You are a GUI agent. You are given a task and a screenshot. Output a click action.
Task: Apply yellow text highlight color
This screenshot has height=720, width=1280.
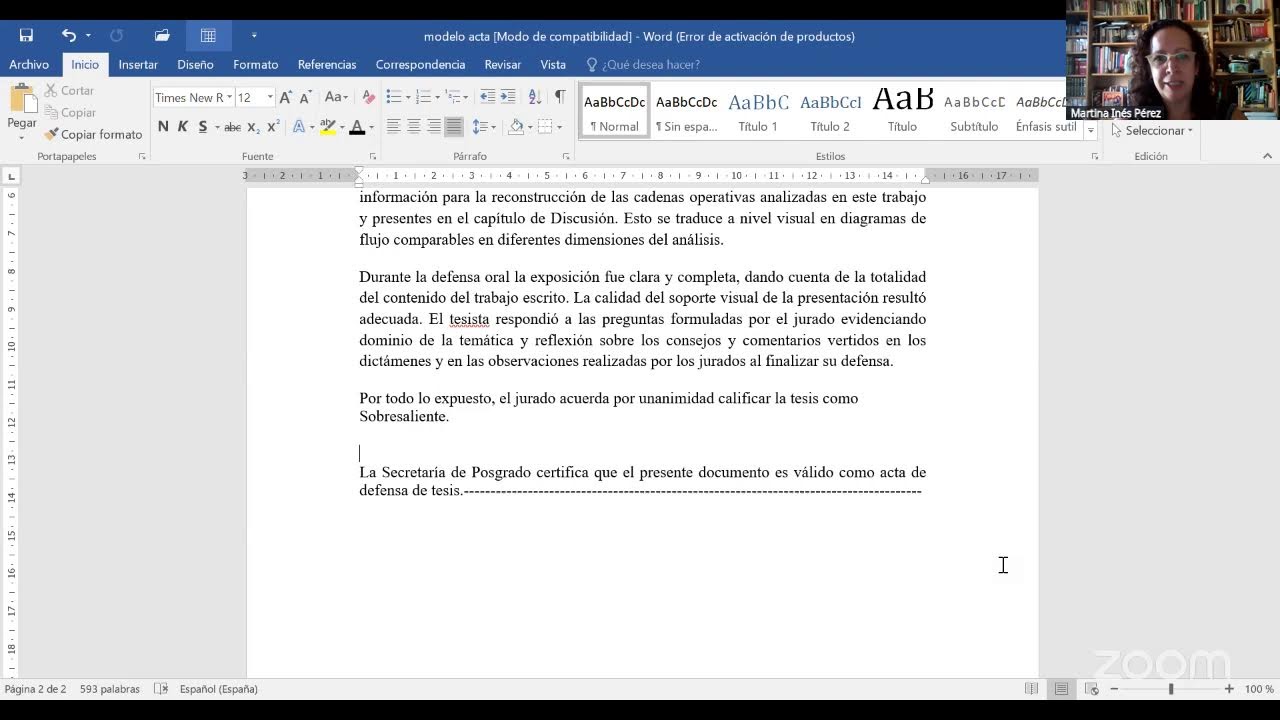tap(327, 127)
